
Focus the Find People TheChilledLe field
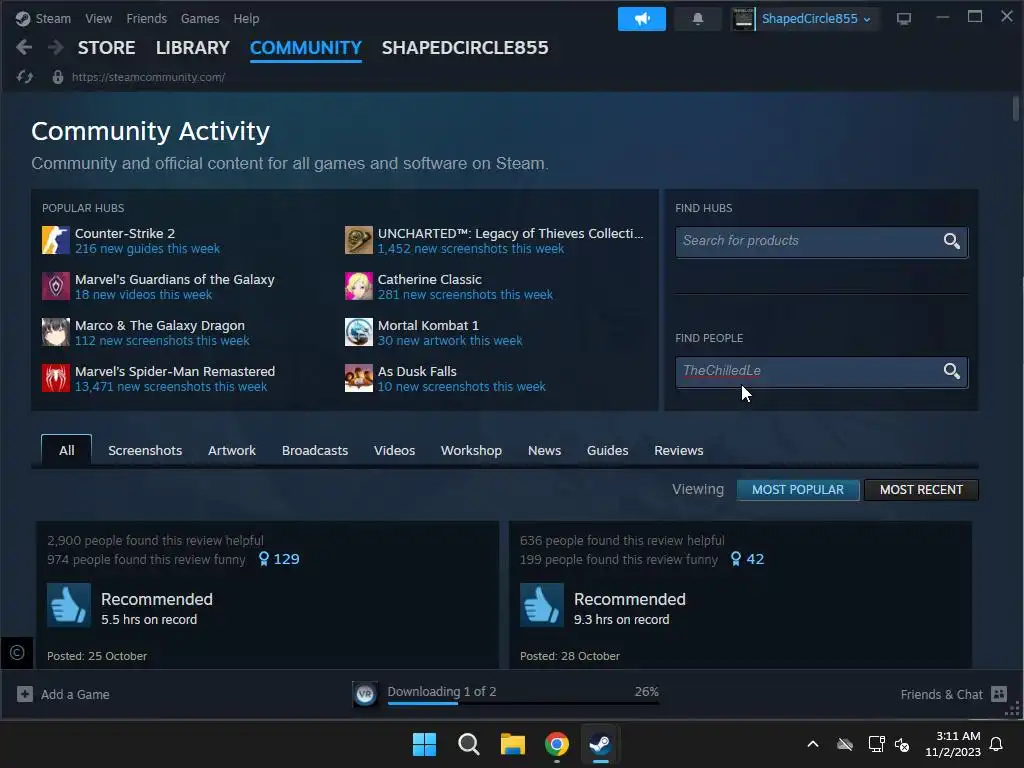tap(822, 372)
